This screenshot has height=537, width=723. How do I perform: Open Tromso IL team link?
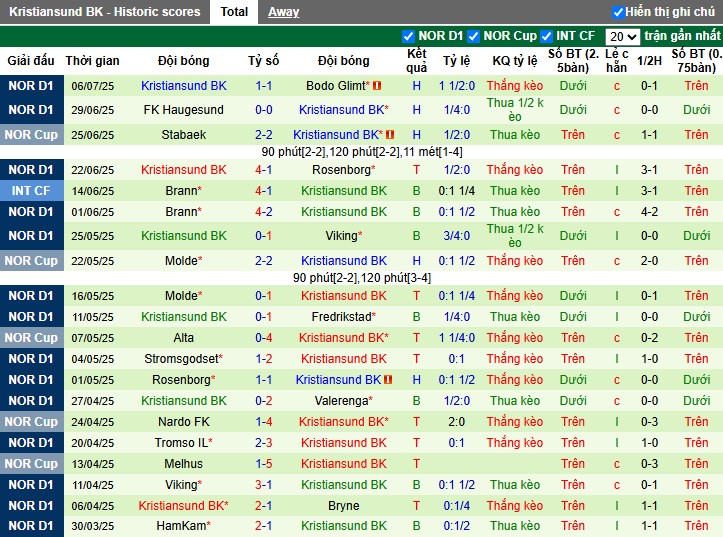coord(184,443)
